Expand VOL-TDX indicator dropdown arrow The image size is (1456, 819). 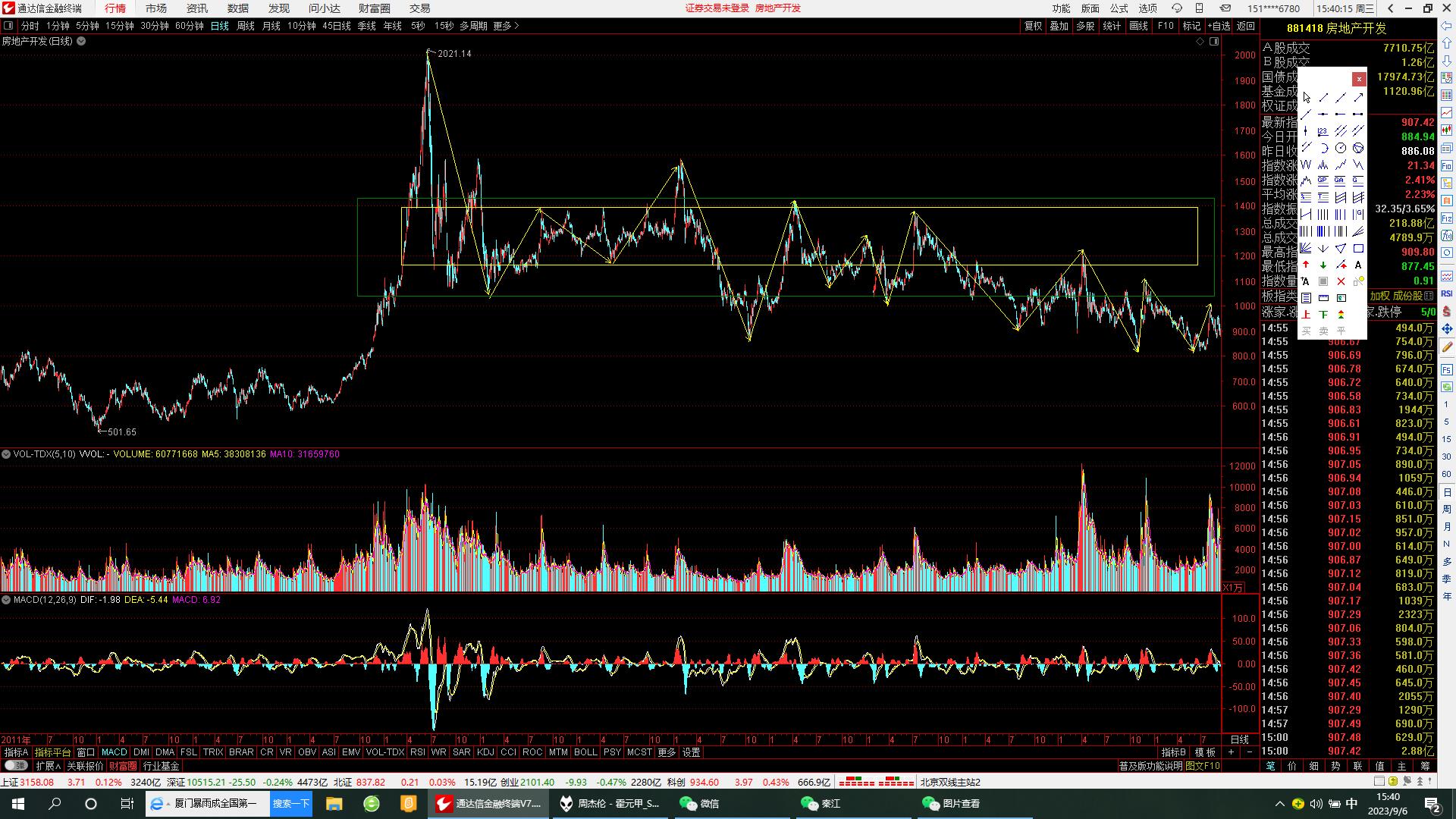click(6, 454)
